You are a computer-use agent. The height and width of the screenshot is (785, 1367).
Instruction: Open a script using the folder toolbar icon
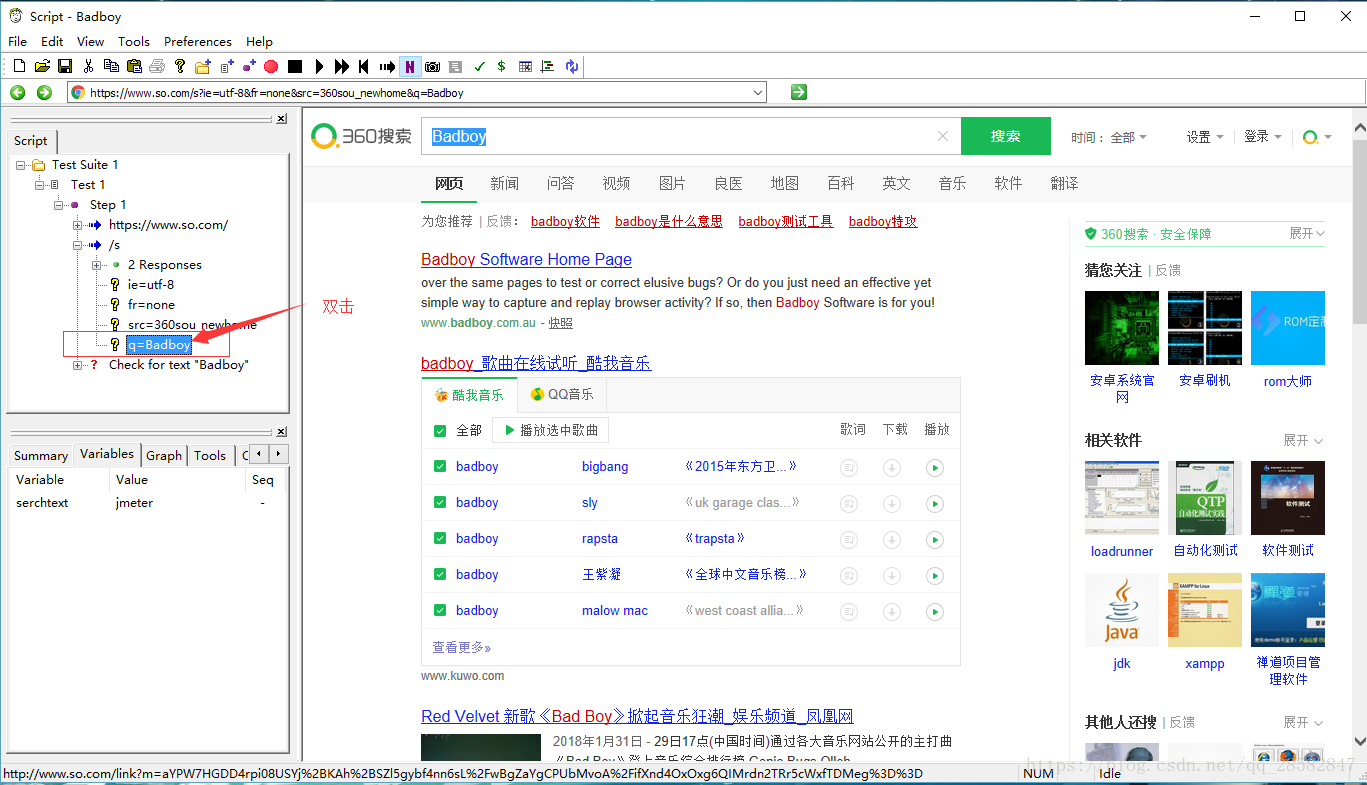(x=42, y=66)
